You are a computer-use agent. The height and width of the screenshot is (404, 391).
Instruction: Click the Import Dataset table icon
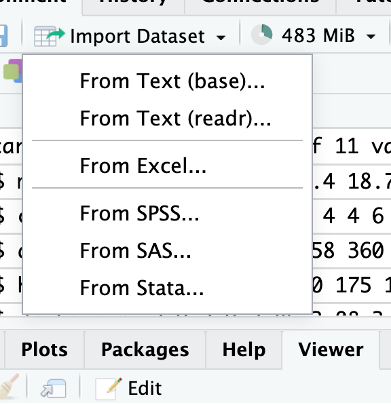[49, 36]
